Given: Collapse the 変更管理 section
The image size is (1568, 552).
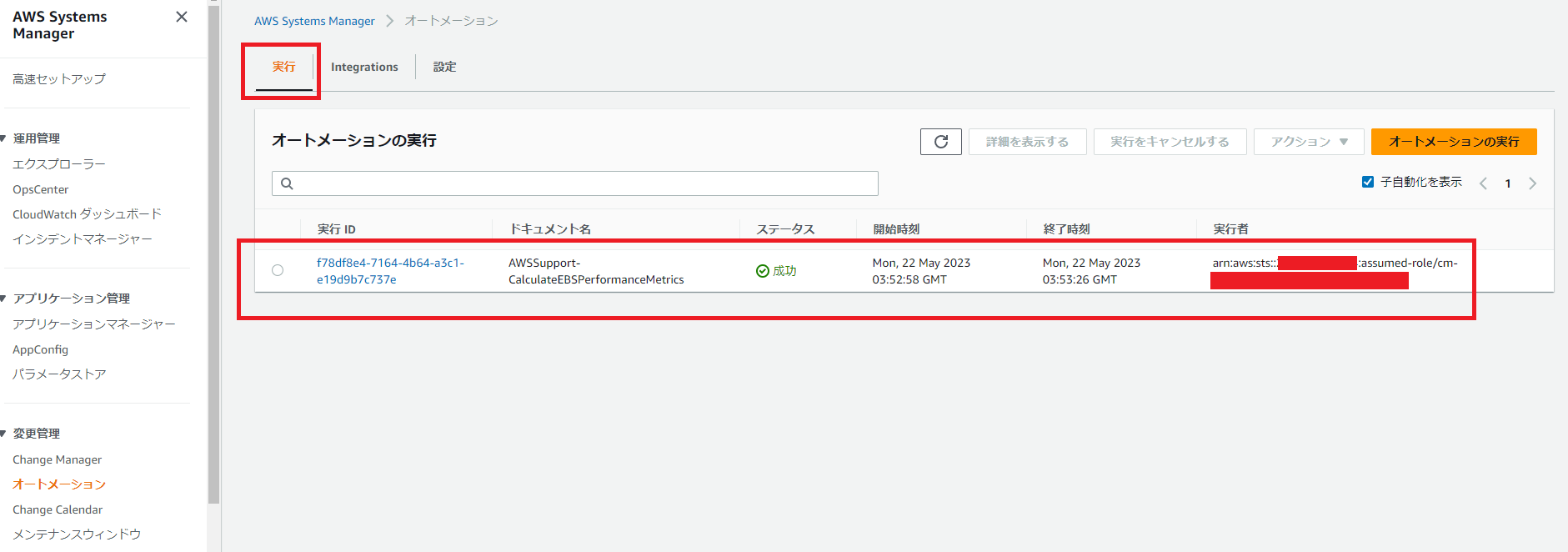Looking at the screenshot, I should click(x=4, y=434).
